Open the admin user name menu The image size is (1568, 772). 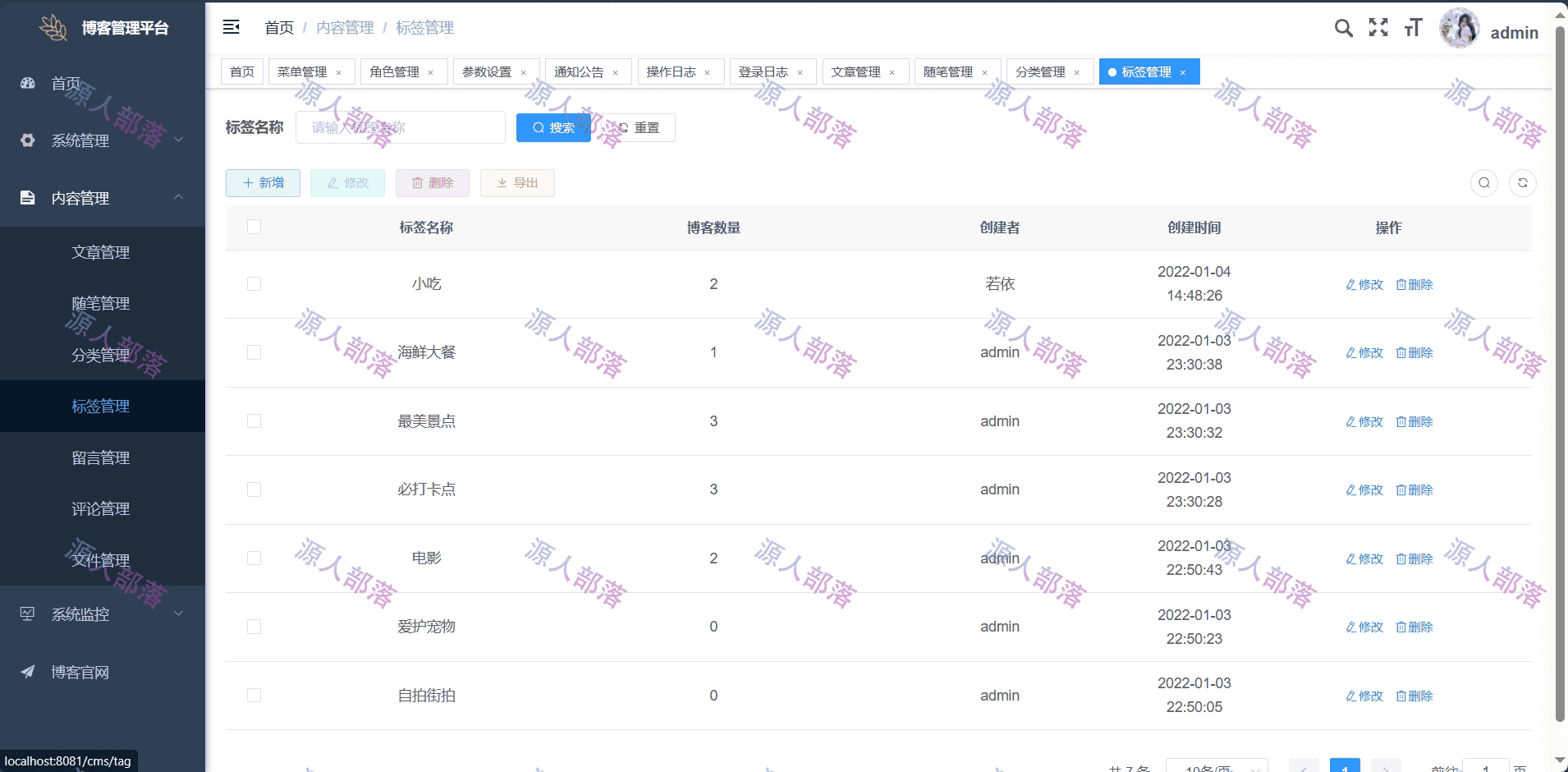(x=1515, y=33)
